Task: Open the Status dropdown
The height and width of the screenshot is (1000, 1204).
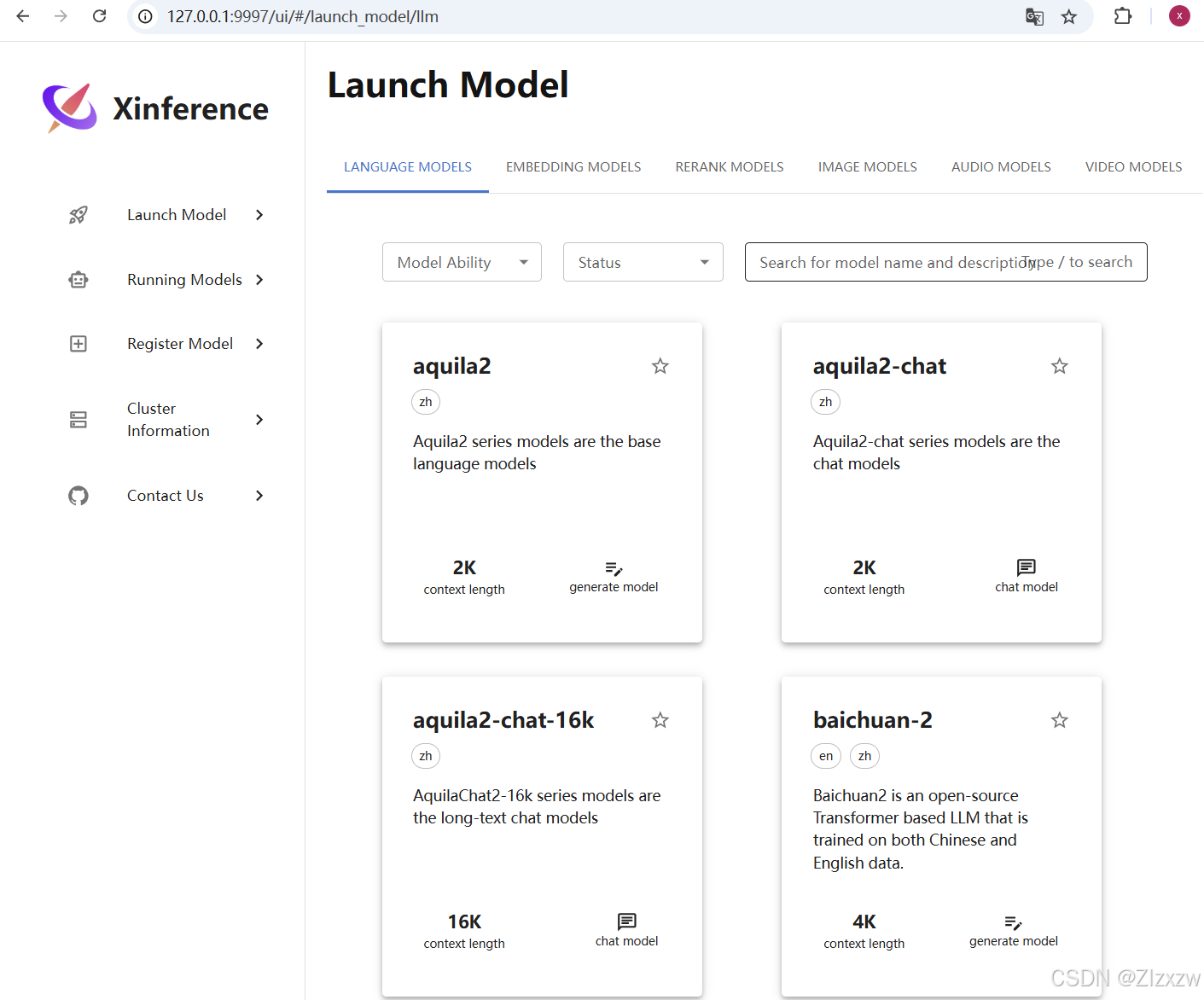Action: [x=643, y=262]
